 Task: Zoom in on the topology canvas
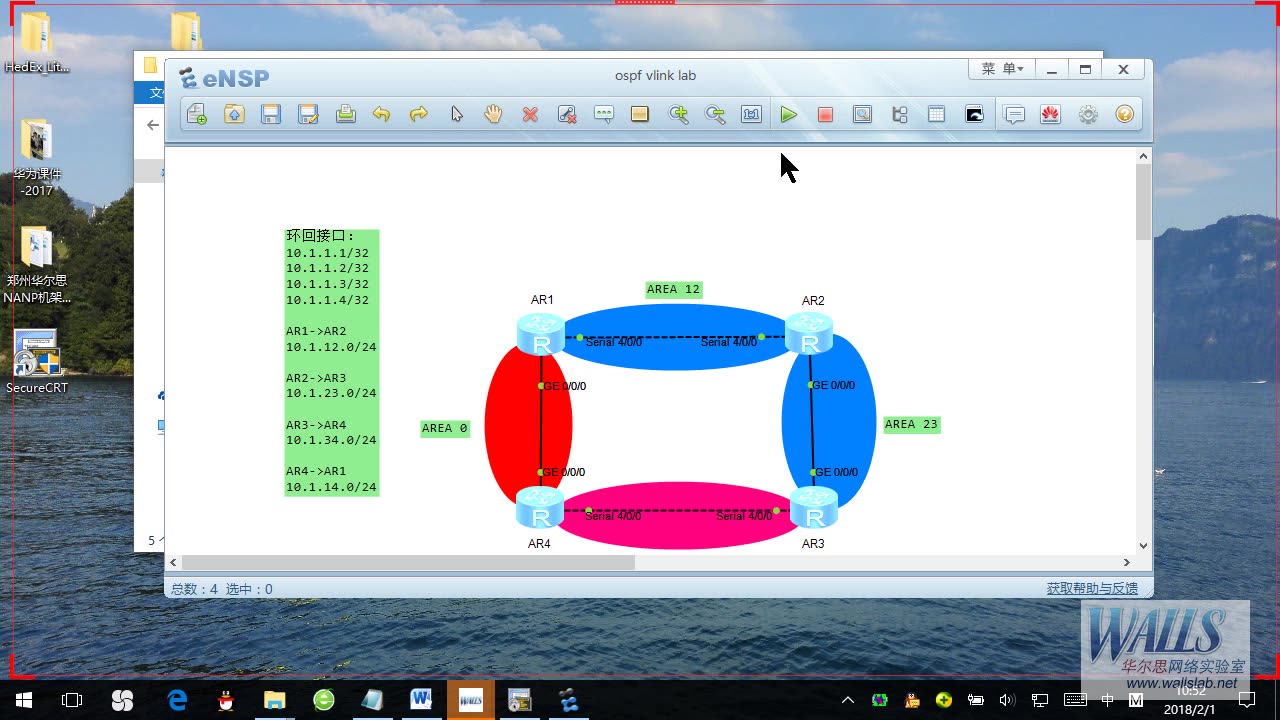(679, 115)
